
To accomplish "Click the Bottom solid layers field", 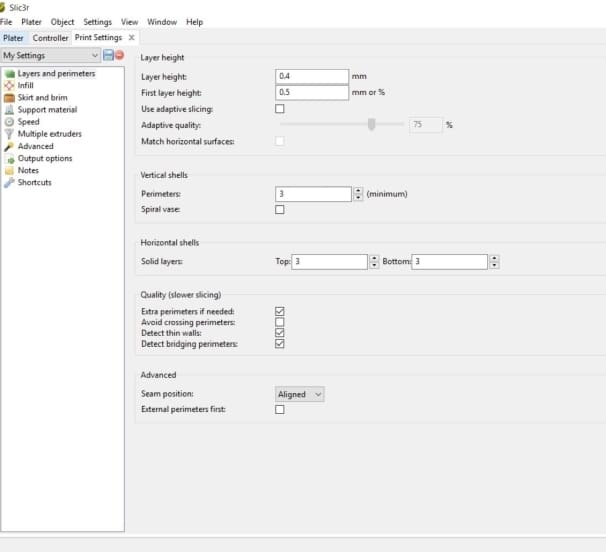I will (x=449, y=262).
